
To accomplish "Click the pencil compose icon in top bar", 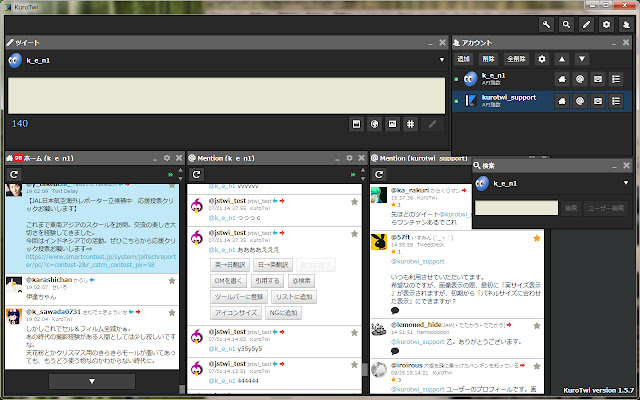I will (586, 24).
